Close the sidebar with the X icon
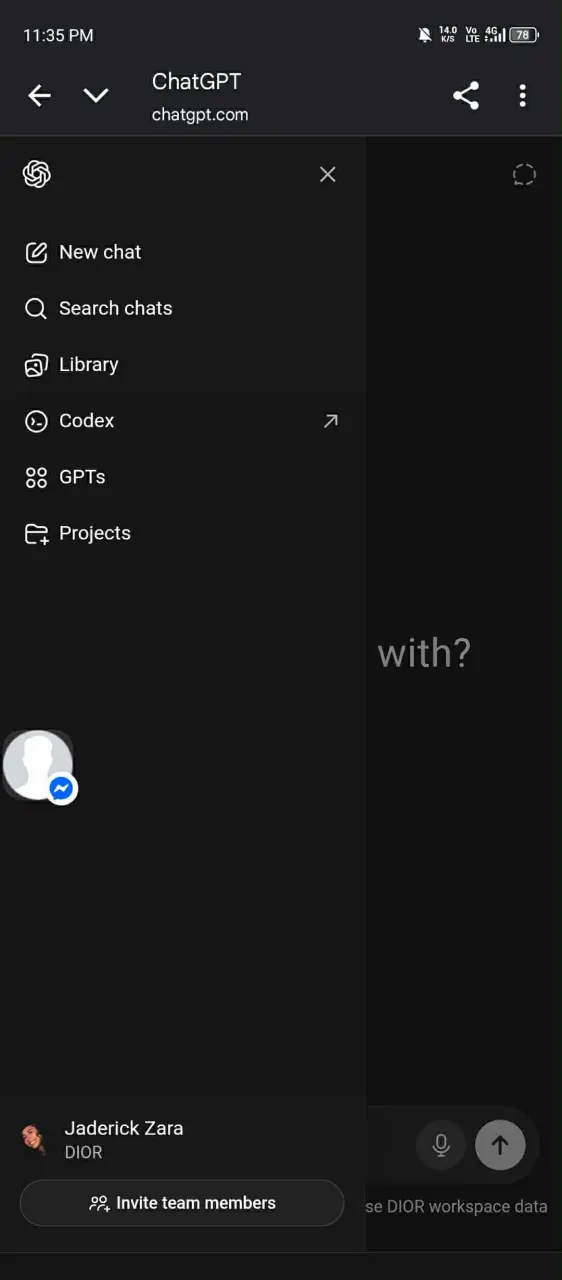This screenshot has width=562, height=1280. (x=327, y=174)
